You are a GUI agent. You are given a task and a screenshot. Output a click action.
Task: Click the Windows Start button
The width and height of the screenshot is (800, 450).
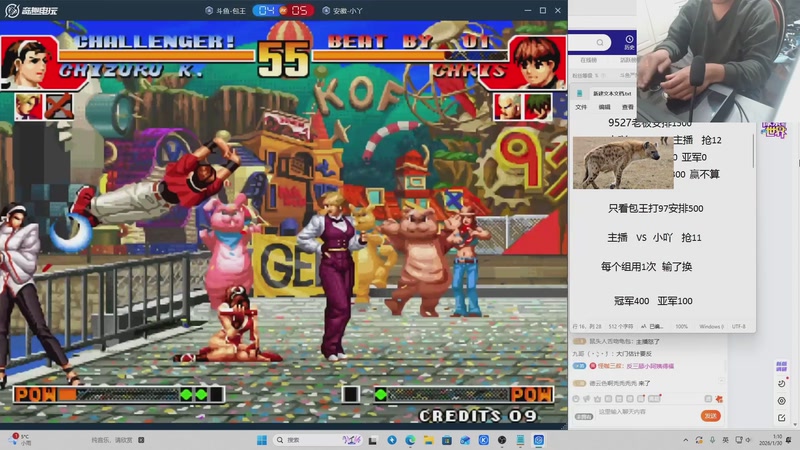point(262,440)
